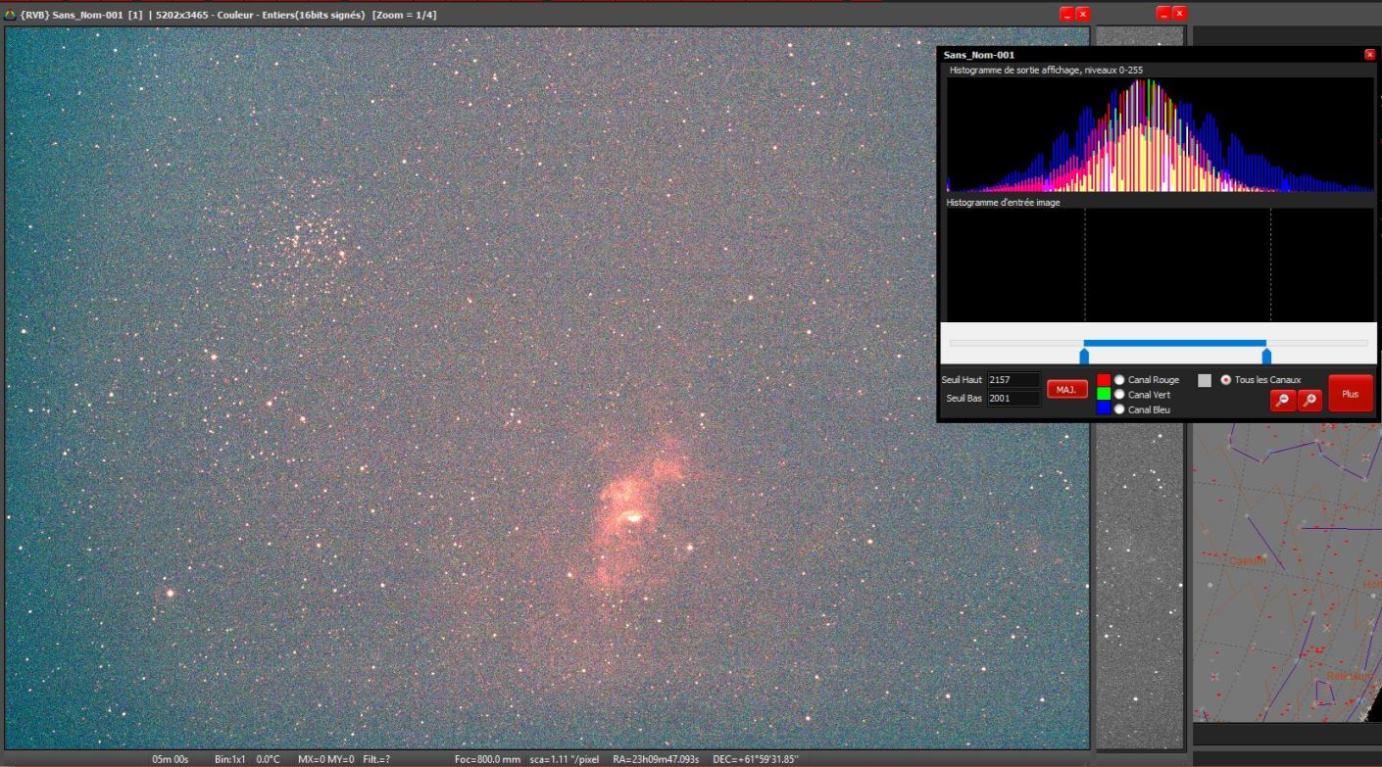
Task: Click the green channel color swatch
Action: [x=1104, y=395]
